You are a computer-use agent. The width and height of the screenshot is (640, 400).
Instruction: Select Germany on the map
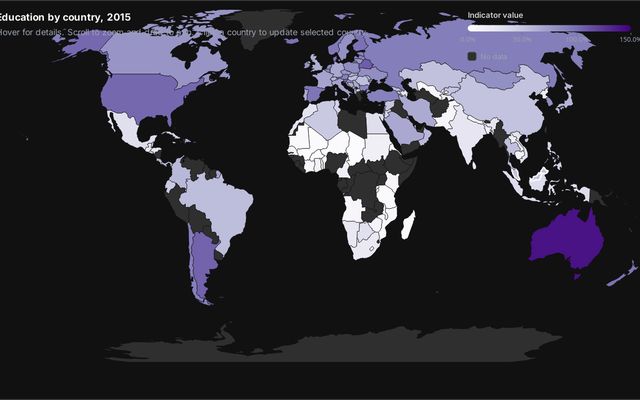(338, 70)
